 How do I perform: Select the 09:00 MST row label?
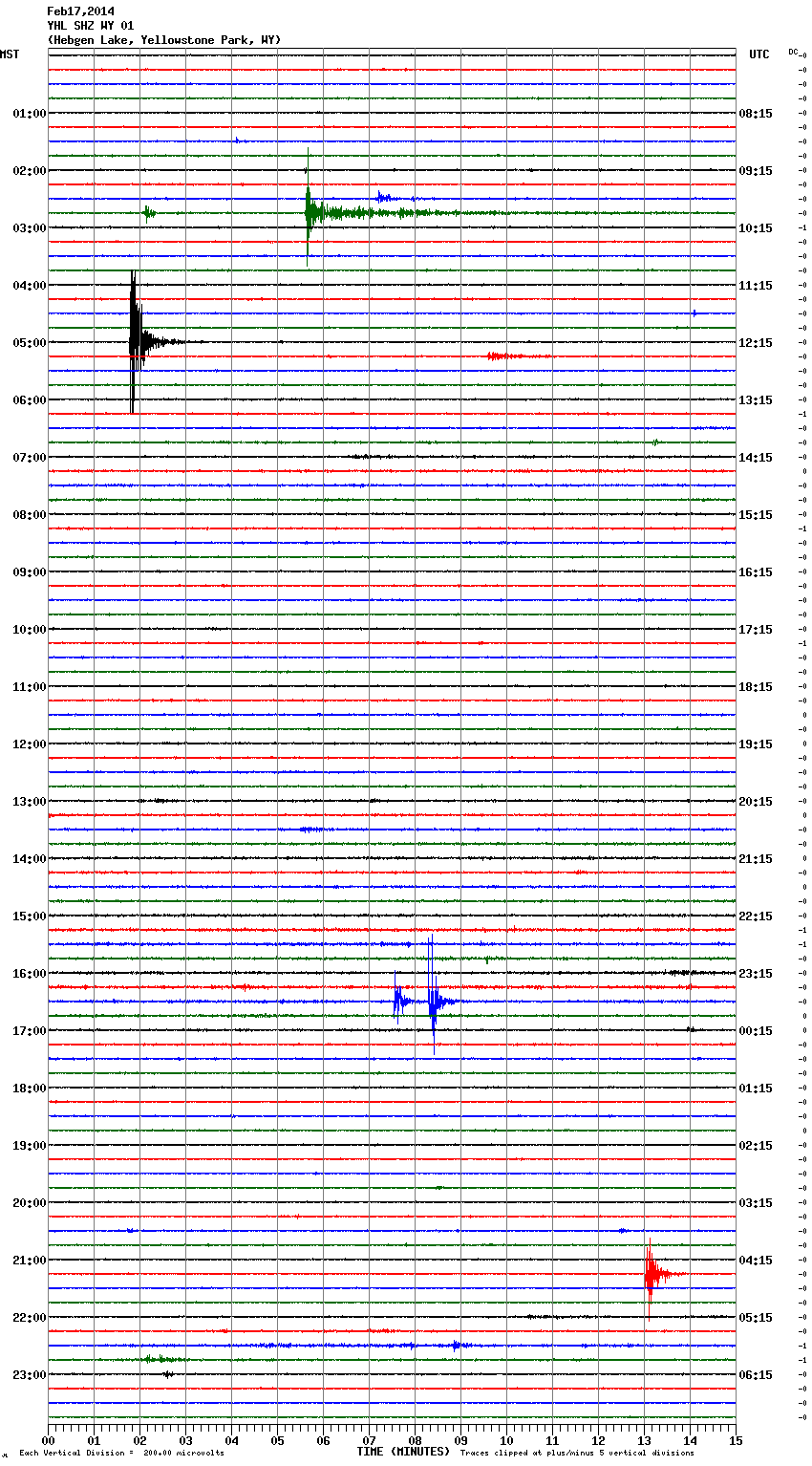[30, 572]
